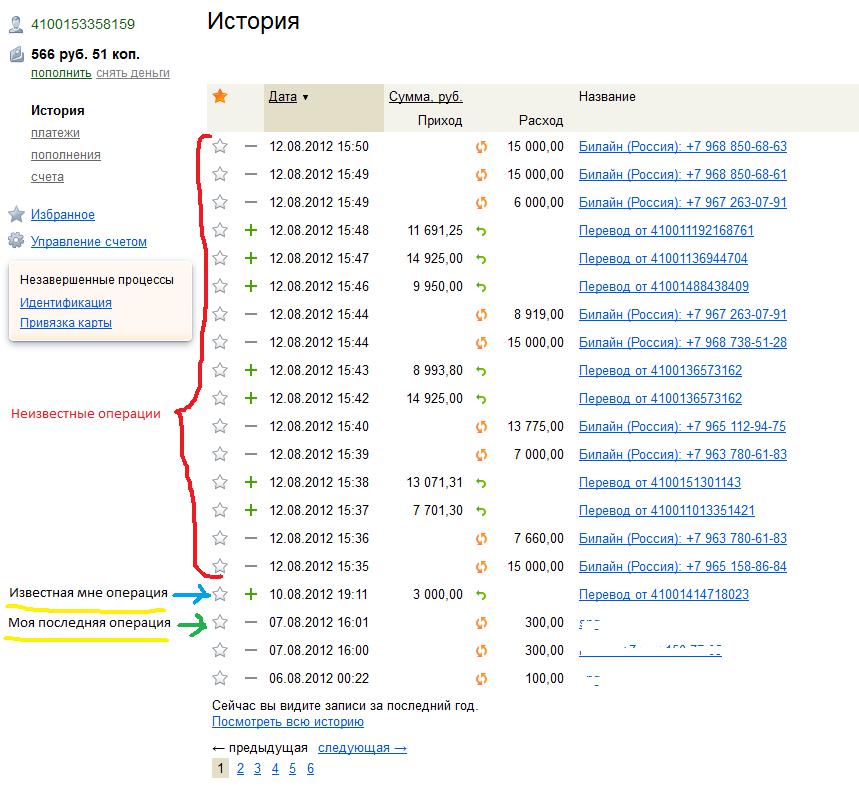The image size is (859, 792).
Task: Click repeat-payment icon for 6 000,00 expense
Action: point(481,203)
